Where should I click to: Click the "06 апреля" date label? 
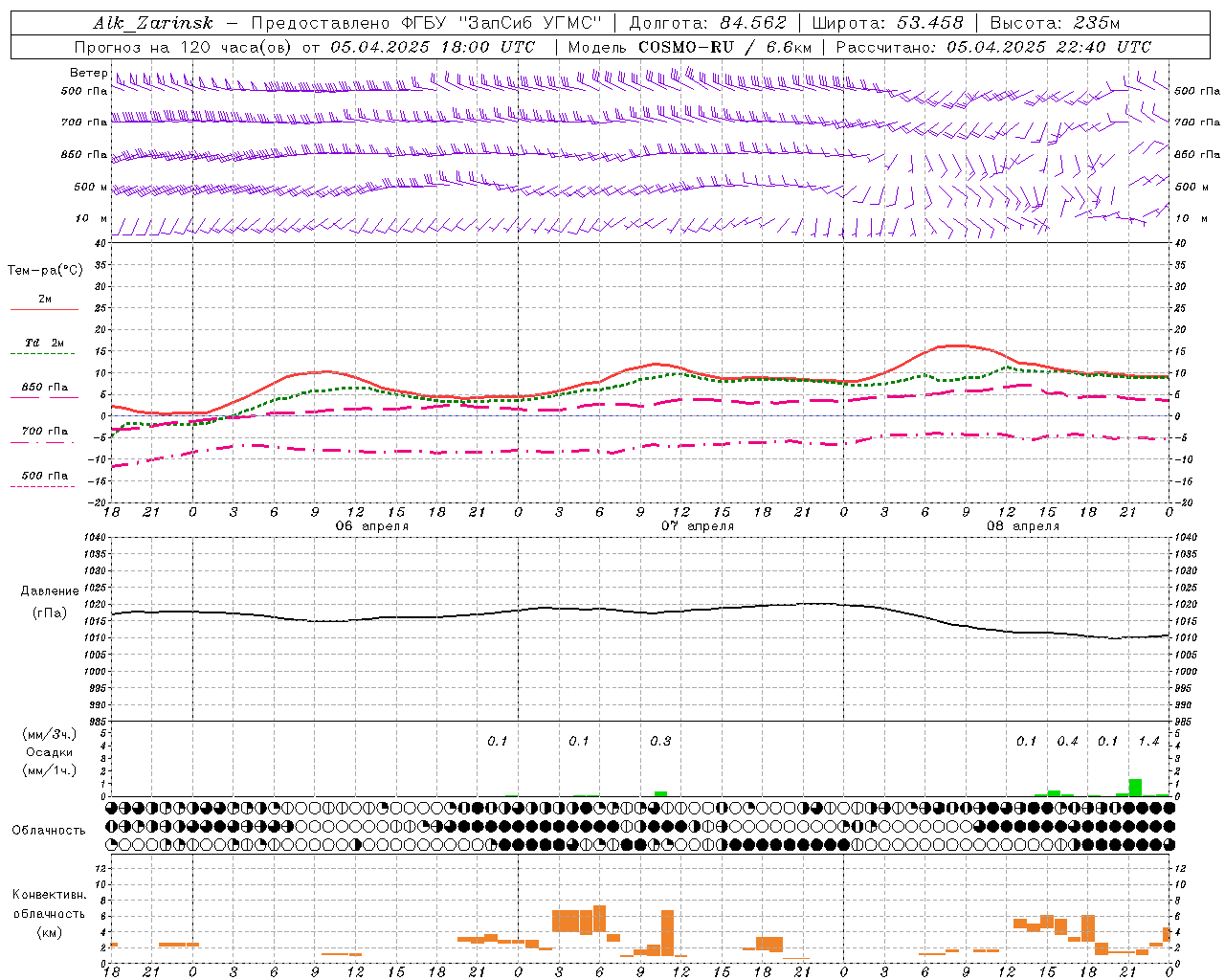pos(371,526)
